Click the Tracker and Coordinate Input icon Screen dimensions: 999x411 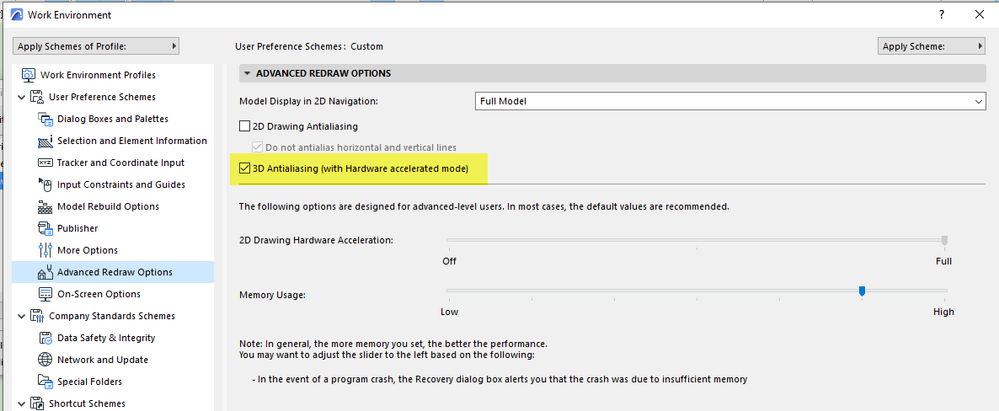point(45,163)
